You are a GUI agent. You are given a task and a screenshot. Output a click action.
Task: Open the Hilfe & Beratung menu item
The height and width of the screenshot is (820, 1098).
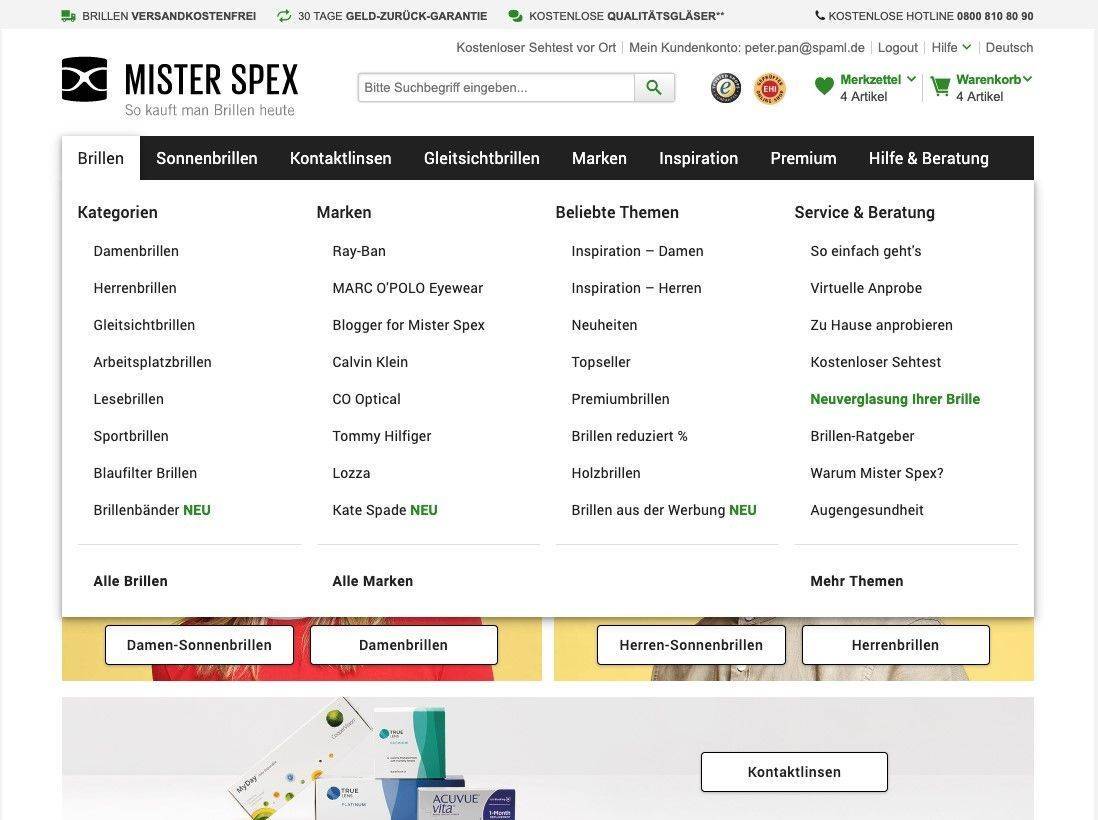click(x=929, y=158)
